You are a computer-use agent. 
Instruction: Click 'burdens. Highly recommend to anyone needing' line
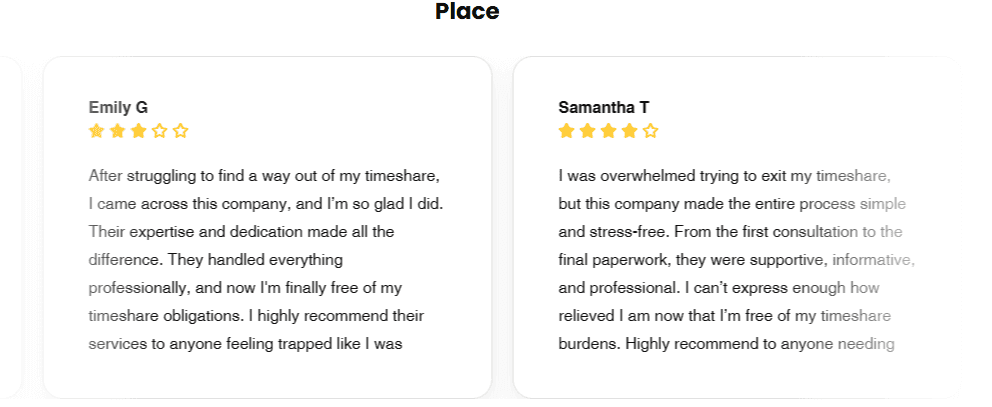(x=726, y=344)
